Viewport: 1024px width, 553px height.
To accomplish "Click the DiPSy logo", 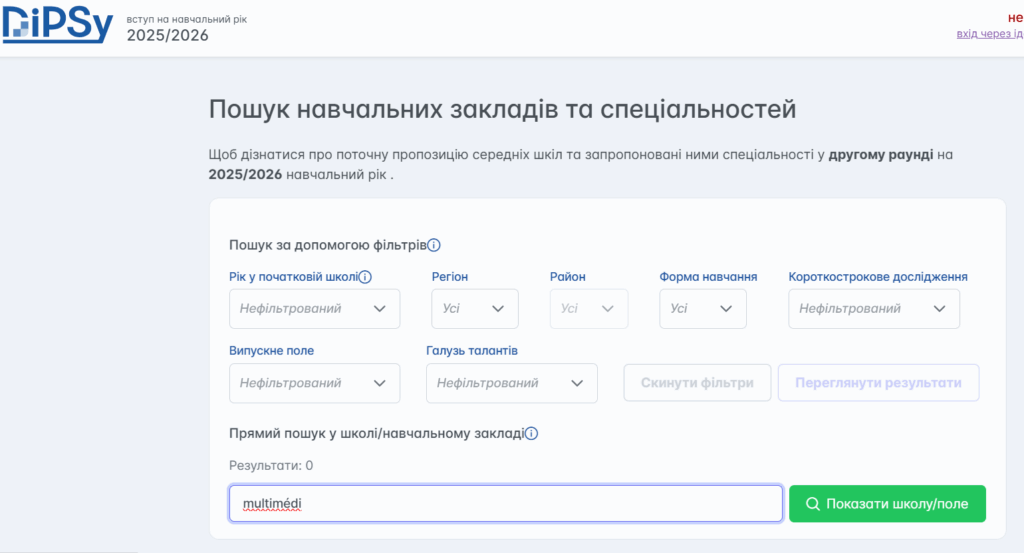I will pos(57,25).
